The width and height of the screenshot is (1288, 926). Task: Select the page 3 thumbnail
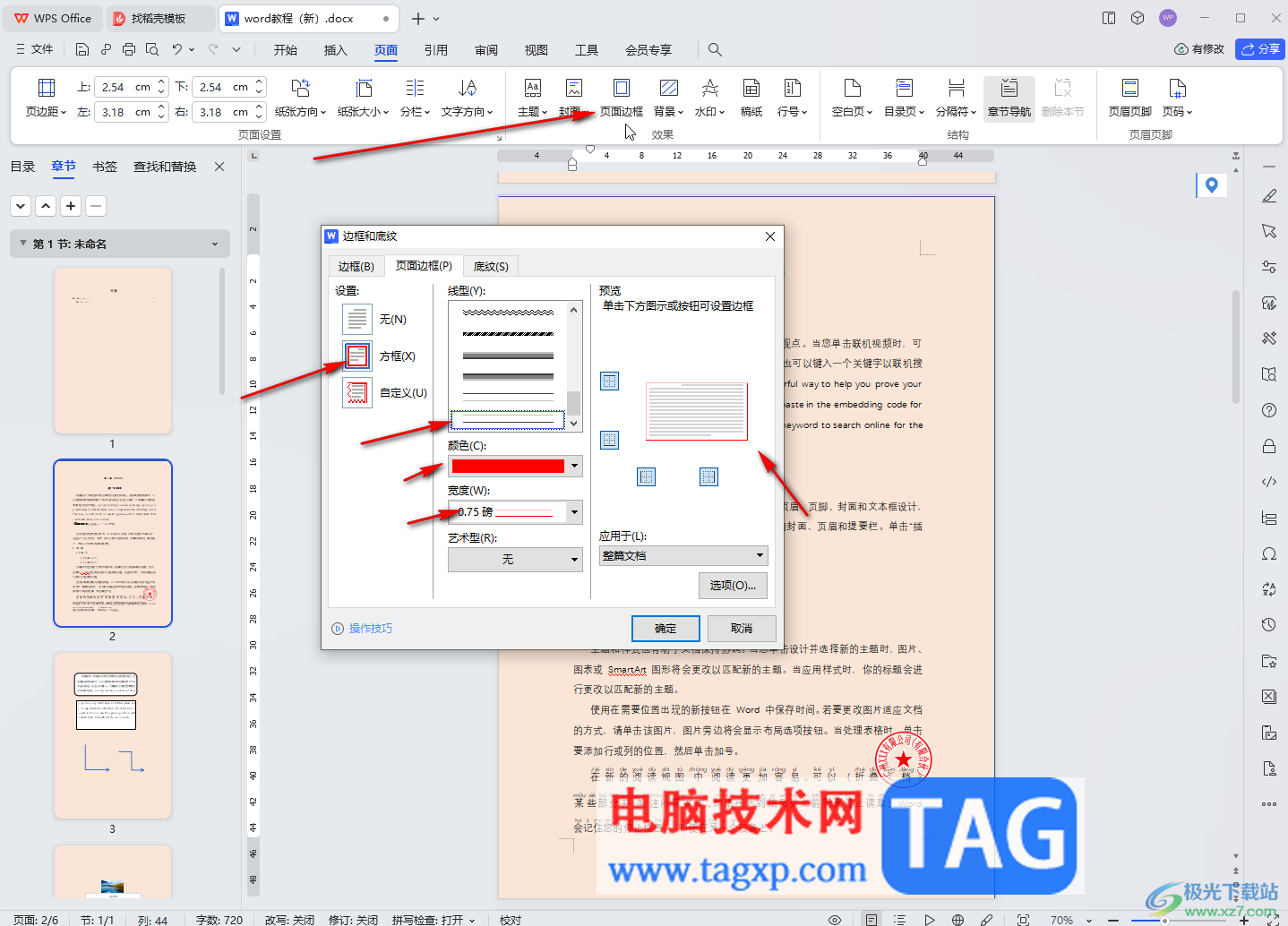(113, 735)
